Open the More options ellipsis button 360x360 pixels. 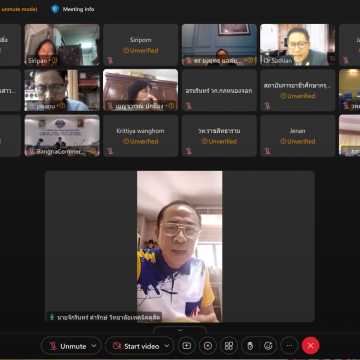click(x=289, y=346)
